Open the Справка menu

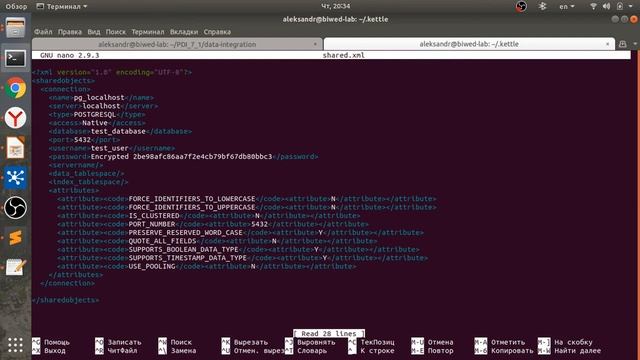[x=217, y=32]
